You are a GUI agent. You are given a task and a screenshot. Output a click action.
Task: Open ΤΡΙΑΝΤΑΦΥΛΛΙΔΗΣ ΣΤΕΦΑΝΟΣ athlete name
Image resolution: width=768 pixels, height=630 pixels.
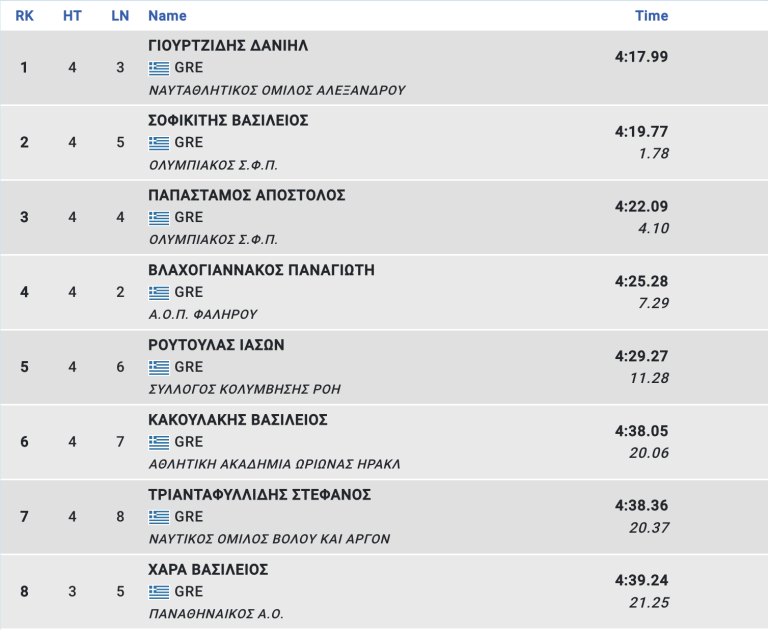tap(260, 495)
